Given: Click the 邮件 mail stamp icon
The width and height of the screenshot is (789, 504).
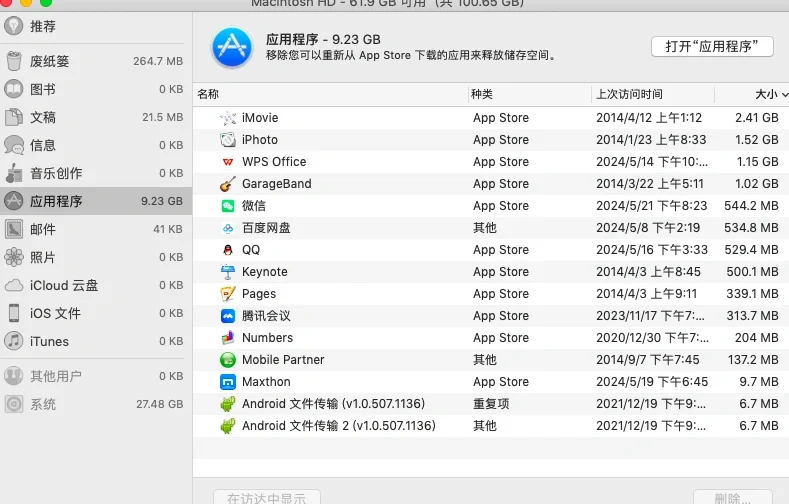Looking at the screenshot, I should (x=14, y=229).
